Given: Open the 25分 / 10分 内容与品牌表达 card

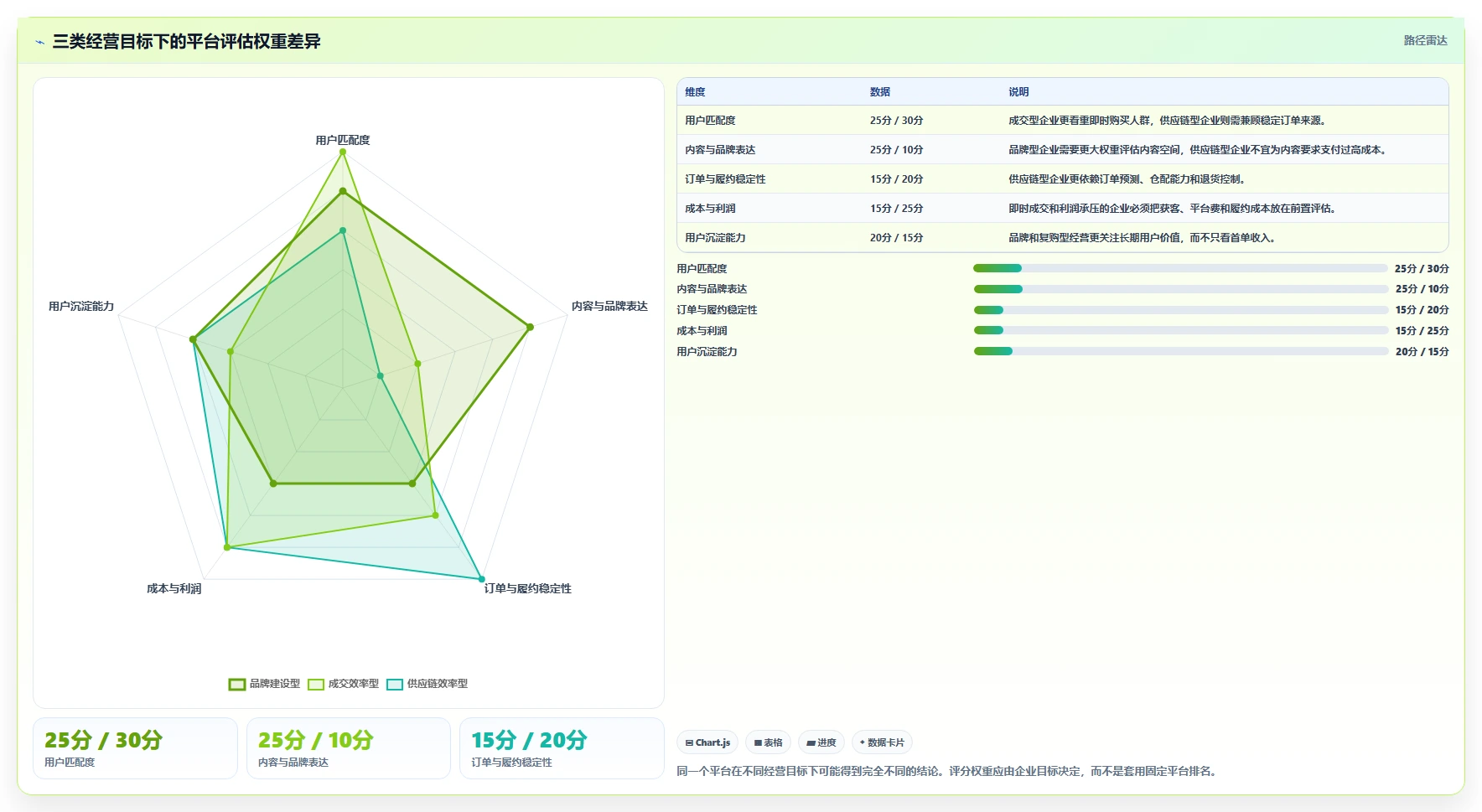Looking at the screenshot, I should tap(349, 748).
